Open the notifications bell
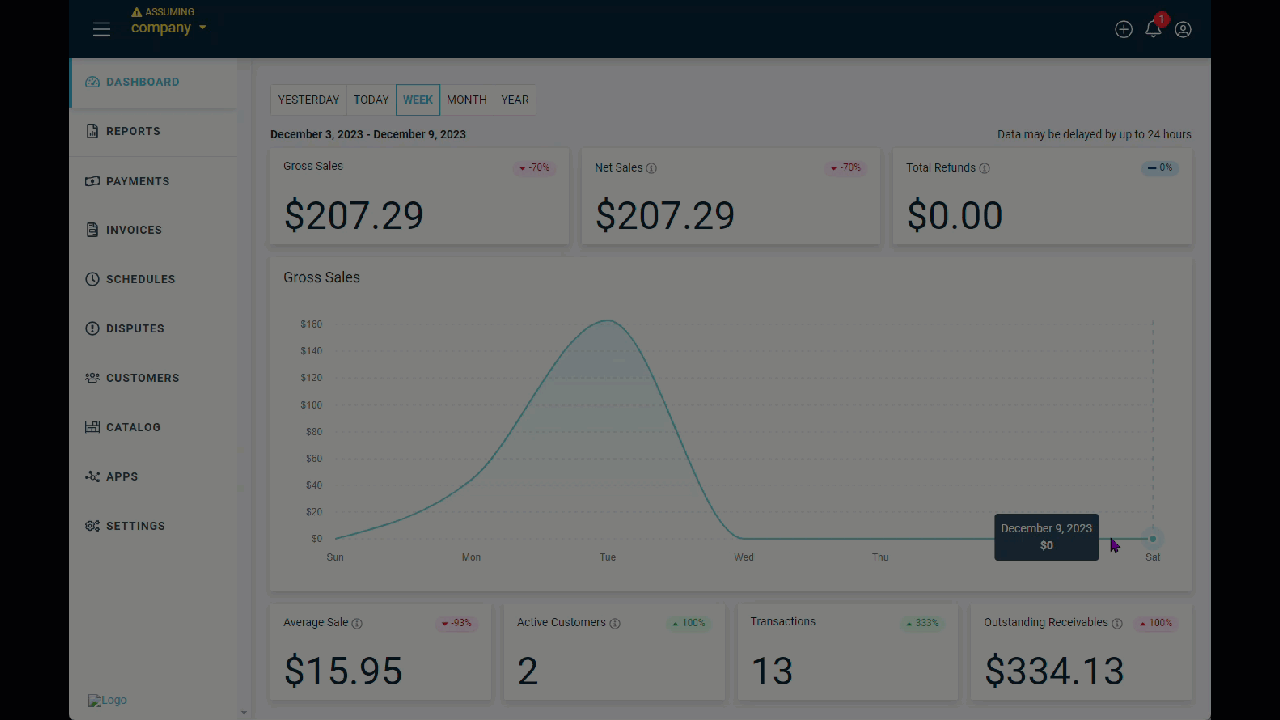 pos(1153,30)
